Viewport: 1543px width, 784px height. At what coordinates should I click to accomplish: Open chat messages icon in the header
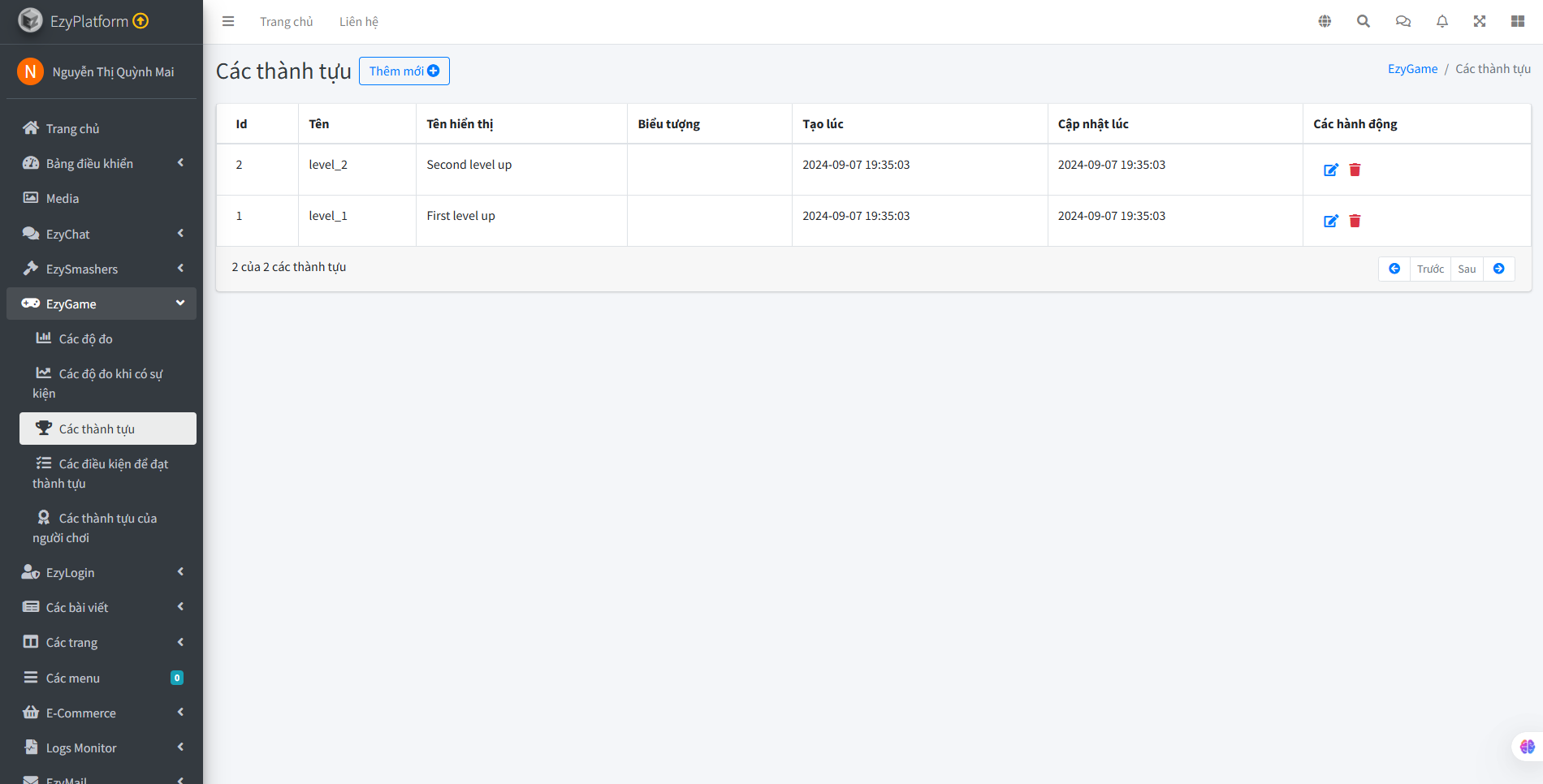[x=1403, y=21]
